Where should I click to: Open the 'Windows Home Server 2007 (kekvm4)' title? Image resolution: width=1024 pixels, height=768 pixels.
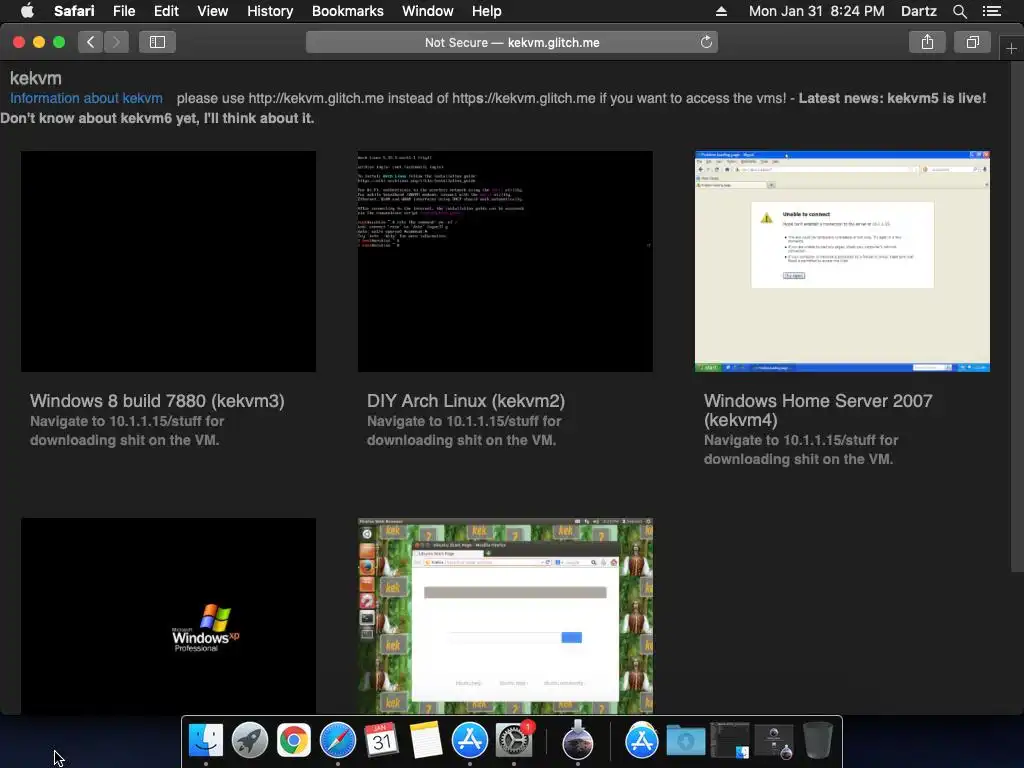coord(818,410)
